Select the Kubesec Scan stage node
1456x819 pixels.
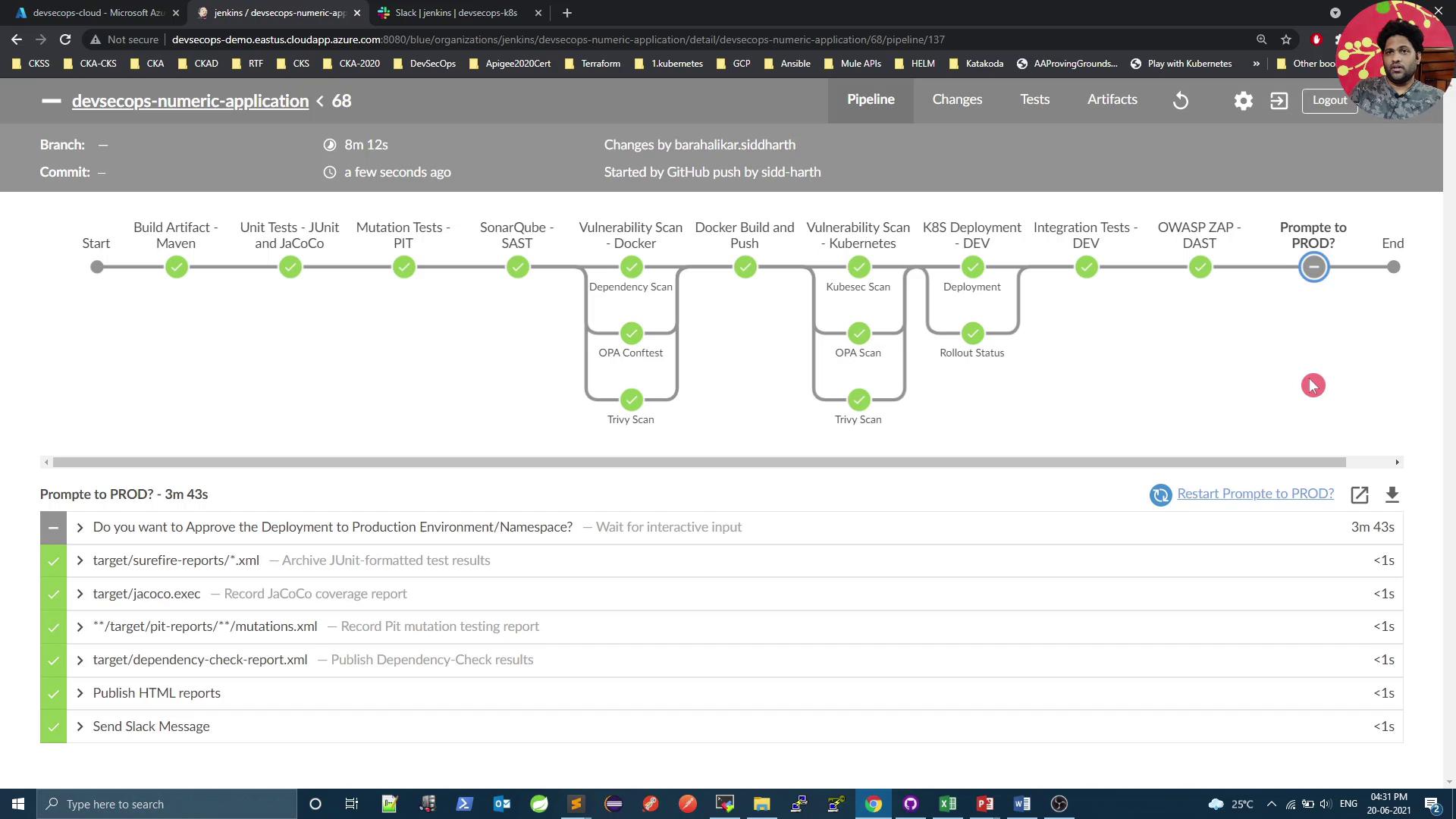pyautogui.click(x=858, y=267)
